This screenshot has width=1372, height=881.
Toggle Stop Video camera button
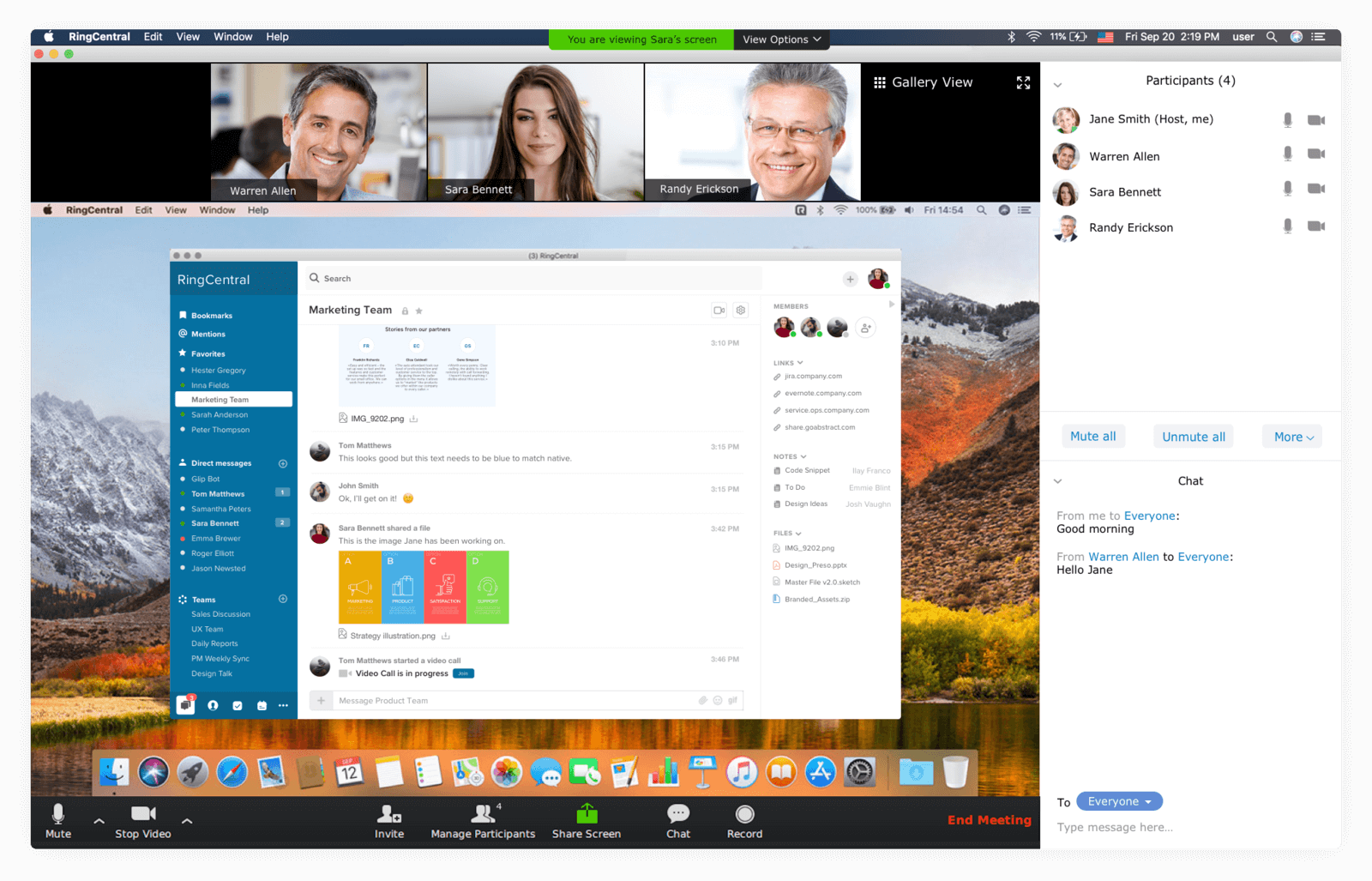(x=142, y=814)
